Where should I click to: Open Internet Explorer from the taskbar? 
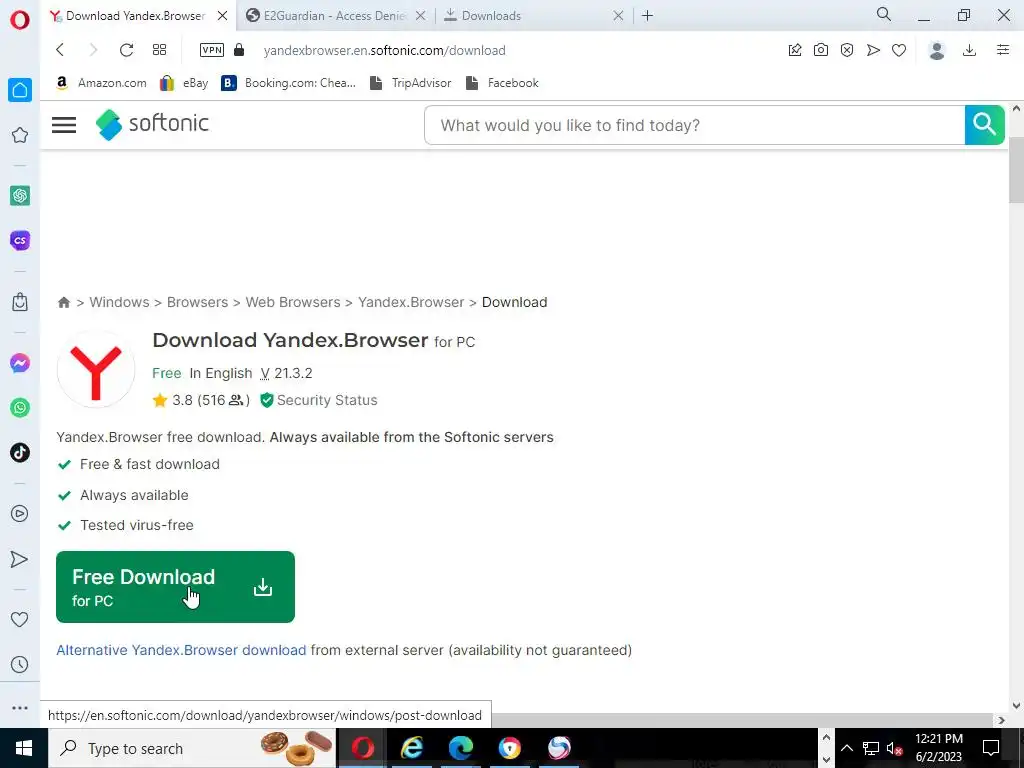411,748
